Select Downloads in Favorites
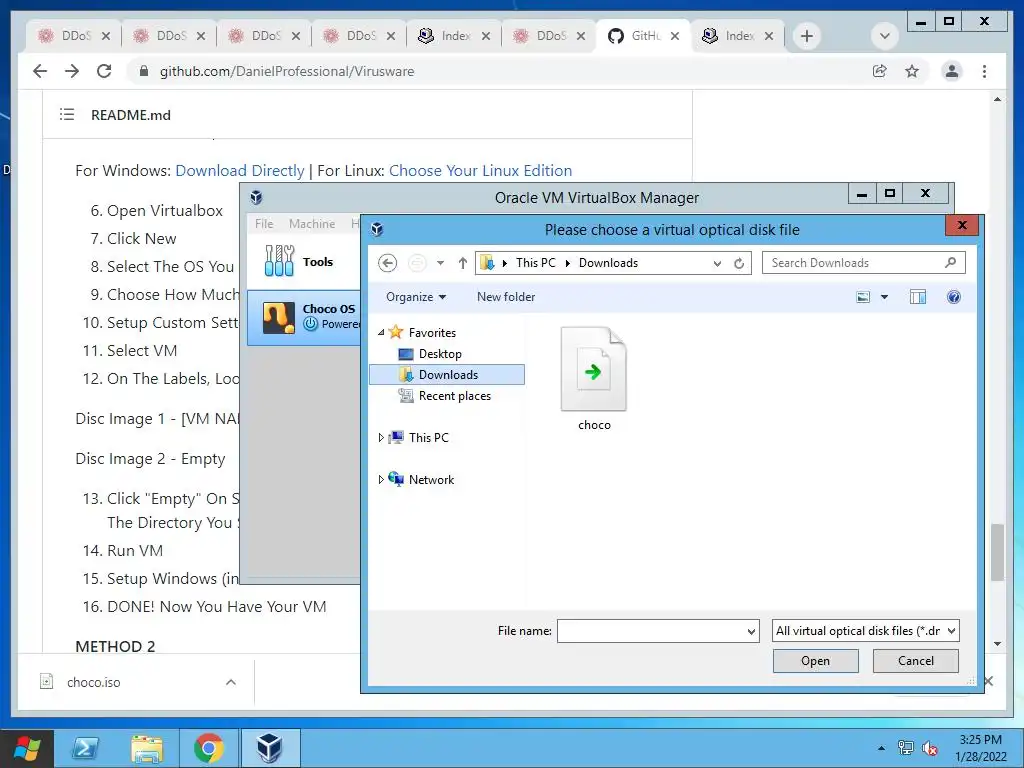The width and height of the screenshot is (1024, 768). click(x=447, y=375)
